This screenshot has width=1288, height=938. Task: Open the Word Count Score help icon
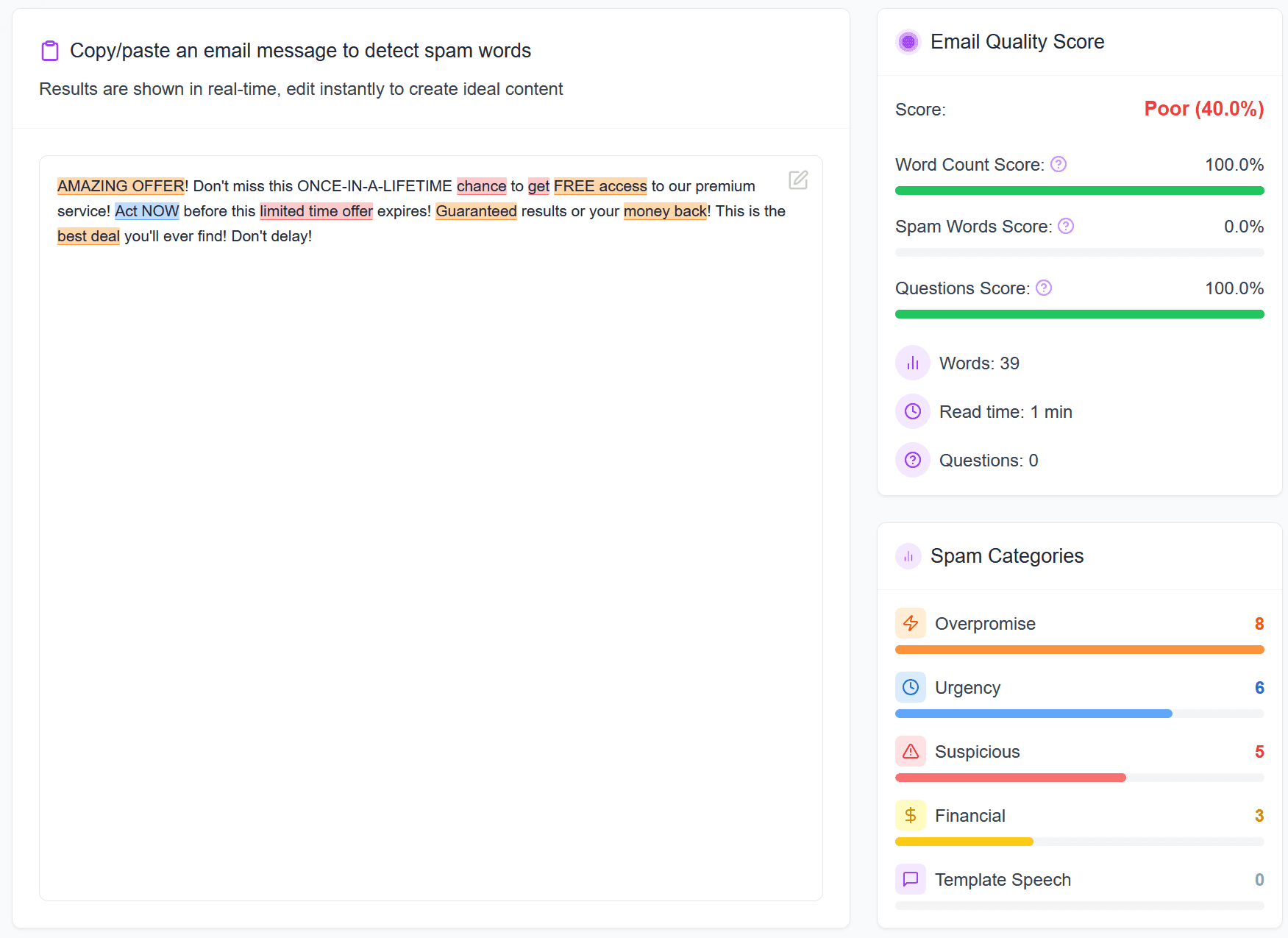click(1058, 164)
